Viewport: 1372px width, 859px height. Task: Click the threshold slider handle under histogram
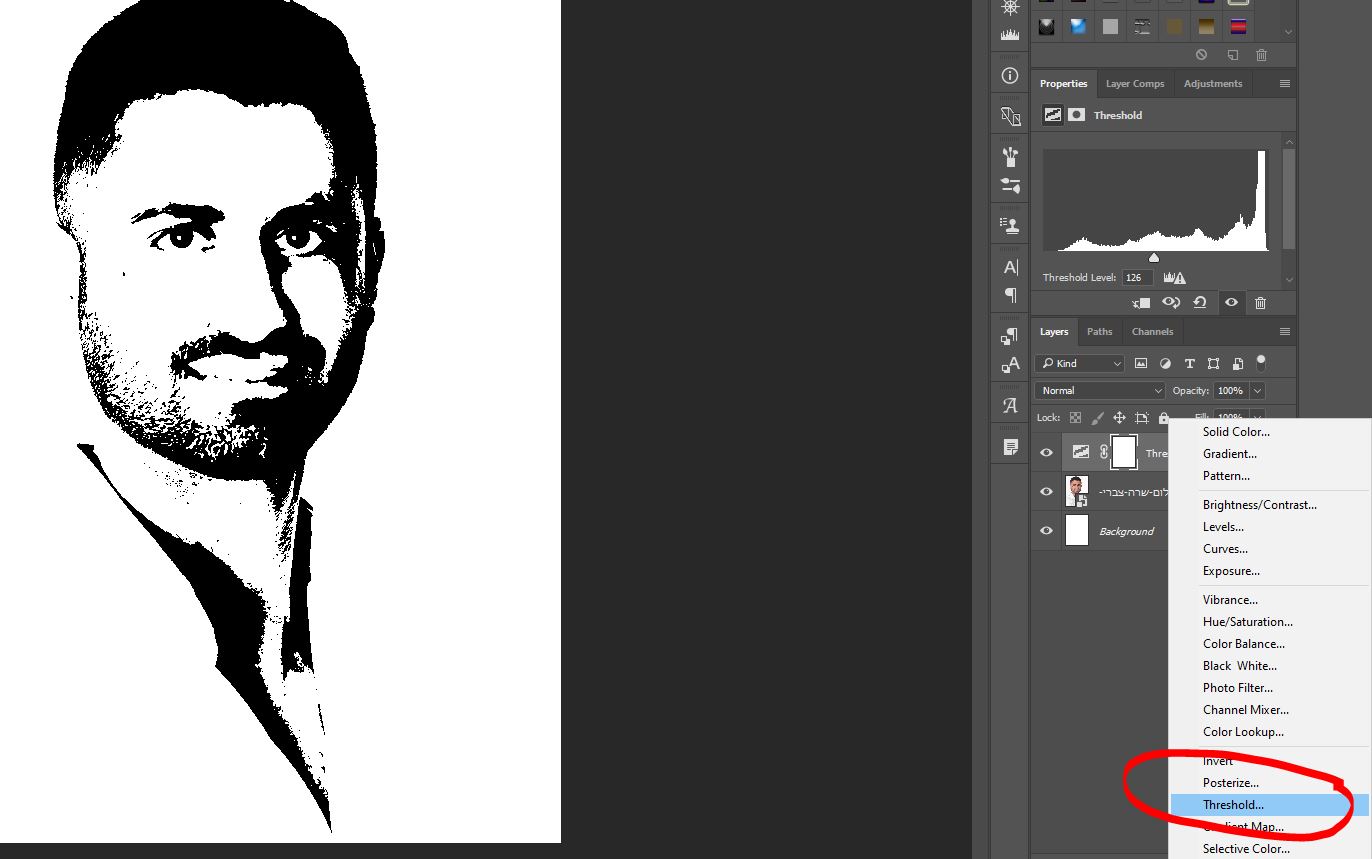(1154, 258)
